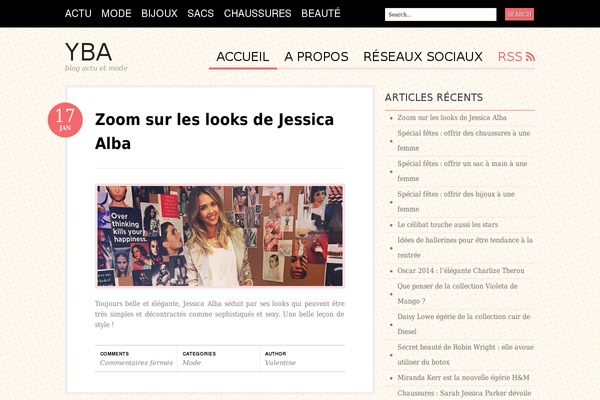This screenshot has width=600, height=400.
Task: Open Le célibat touche aussi les stars
Action: coord(448,225)
